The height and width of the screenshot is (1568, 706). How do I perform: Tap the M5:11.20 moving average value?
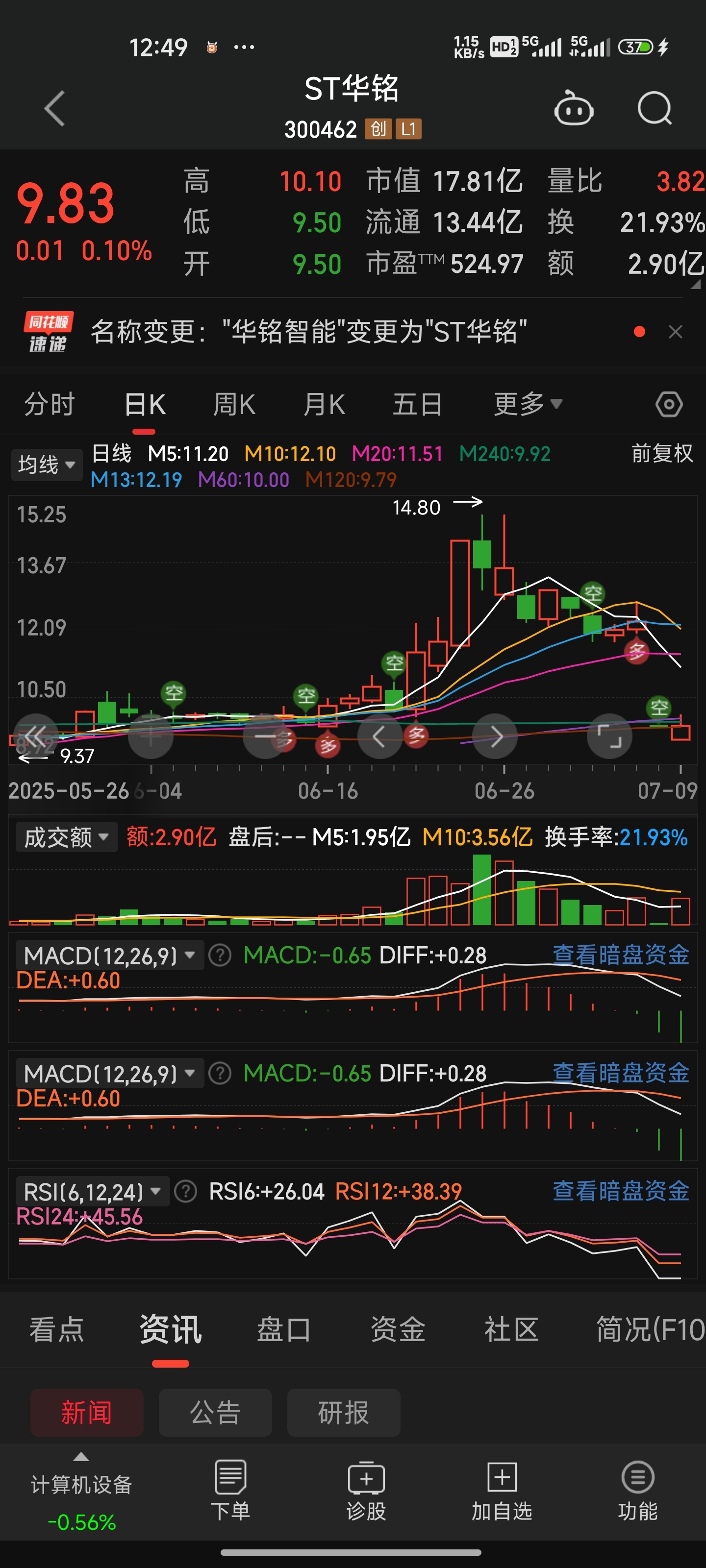[x=188, y=453]
